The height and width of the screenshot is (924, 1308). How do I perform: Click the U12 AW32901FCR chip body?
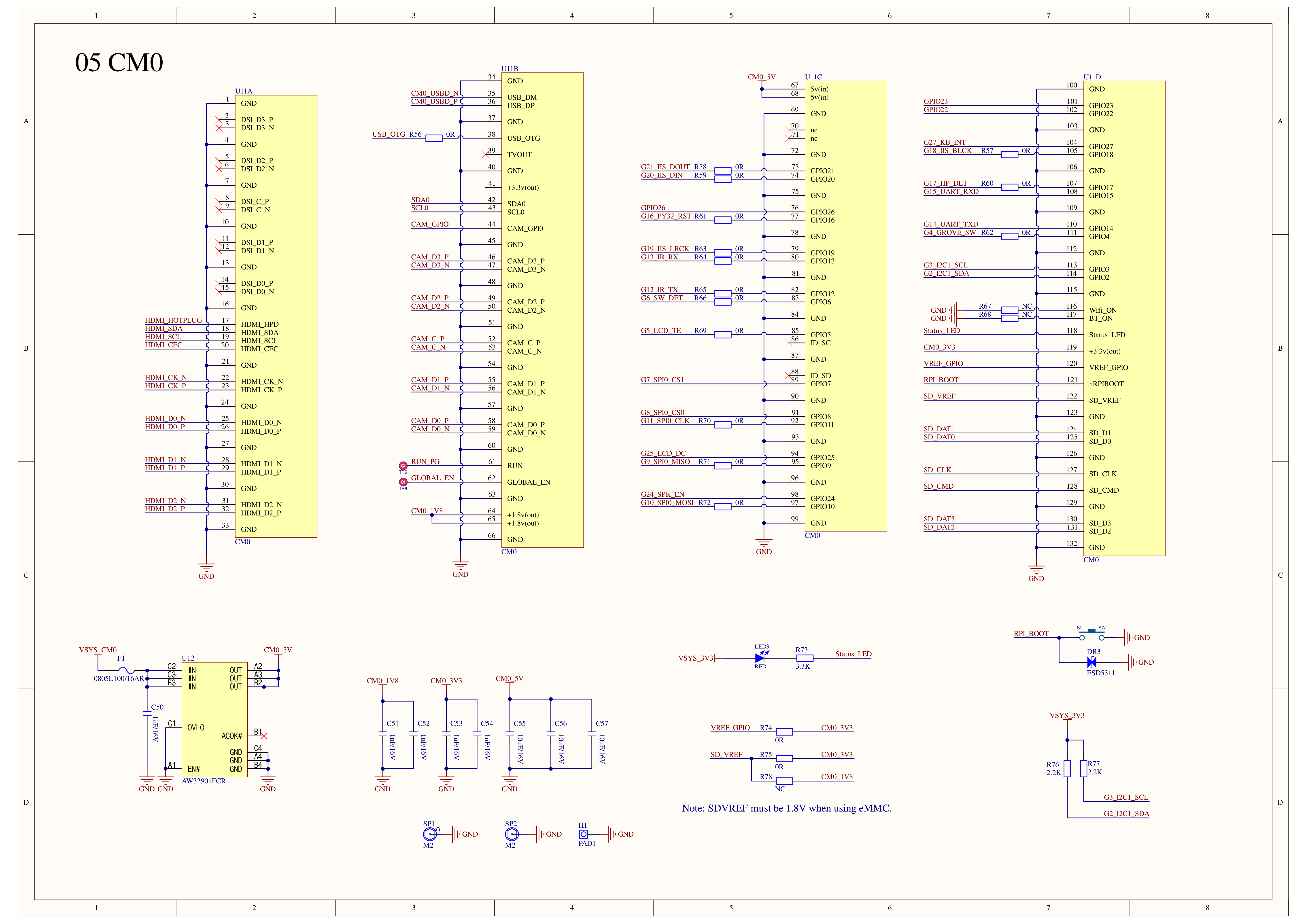click(215, 720)
